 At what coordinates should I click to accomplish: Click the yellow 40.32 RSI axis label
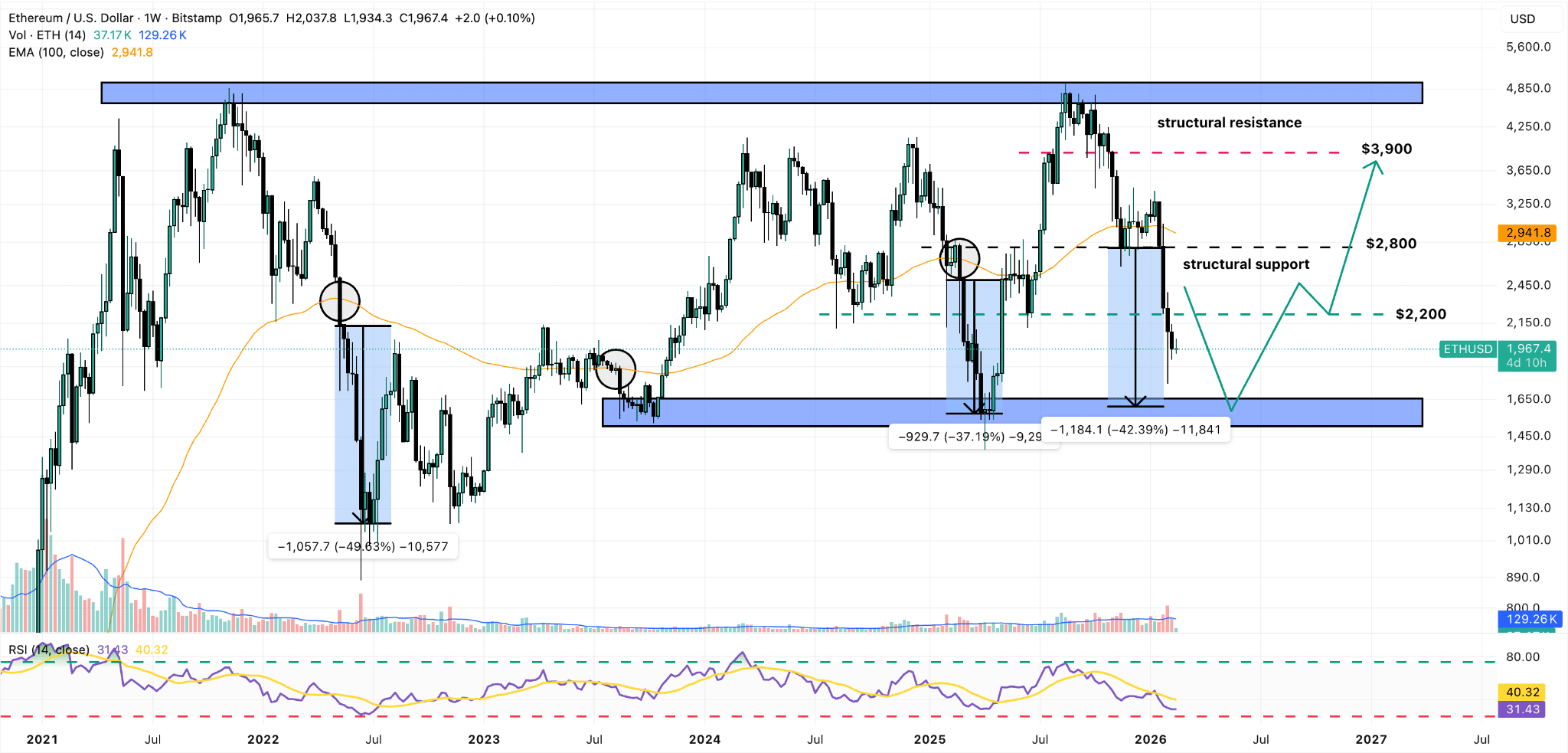[1522, 692]
